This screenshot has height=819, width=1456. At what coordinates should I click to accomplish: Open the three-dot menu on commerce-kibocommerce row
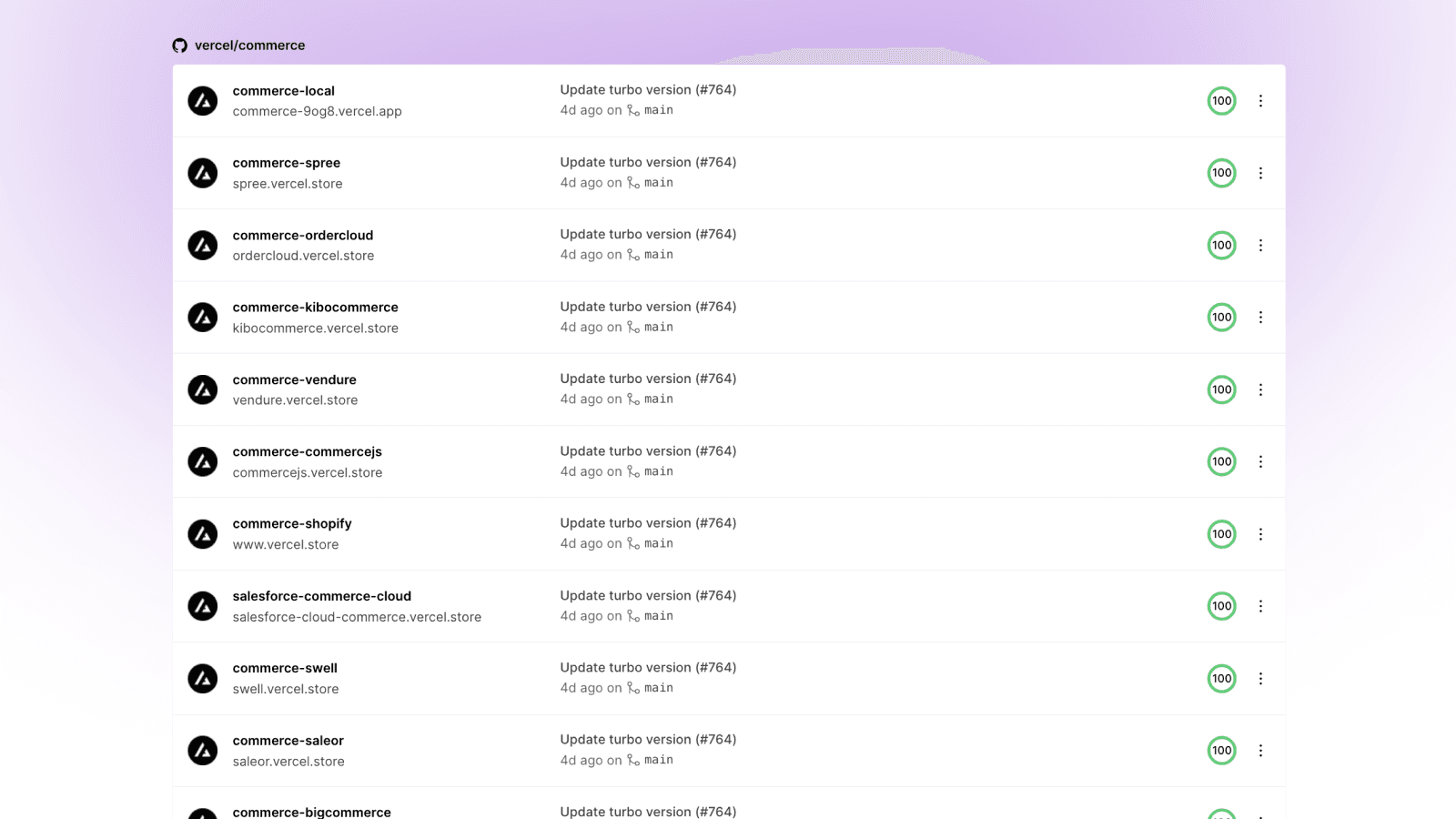point(1261,317)
